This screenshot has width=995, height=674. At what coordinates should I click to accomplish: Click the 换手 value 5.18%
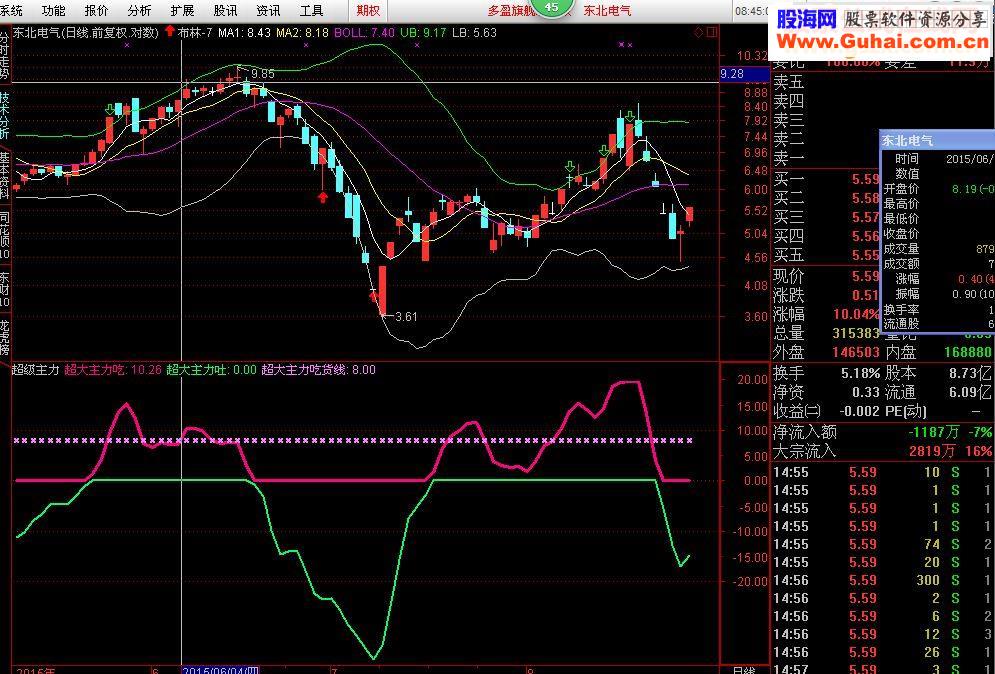(860, 373)
